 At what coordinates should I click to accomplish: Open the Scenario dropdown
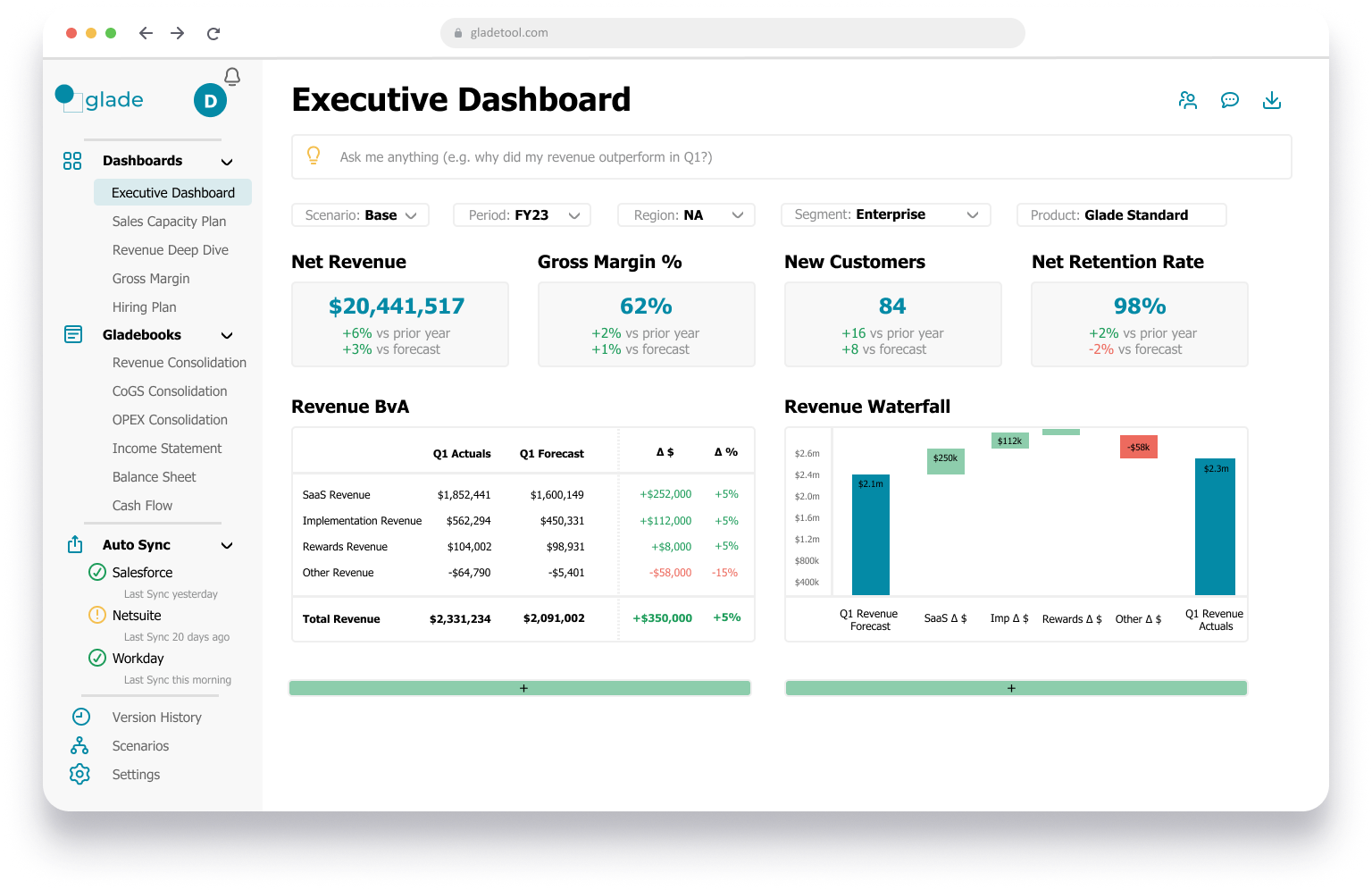click(360, 215)
